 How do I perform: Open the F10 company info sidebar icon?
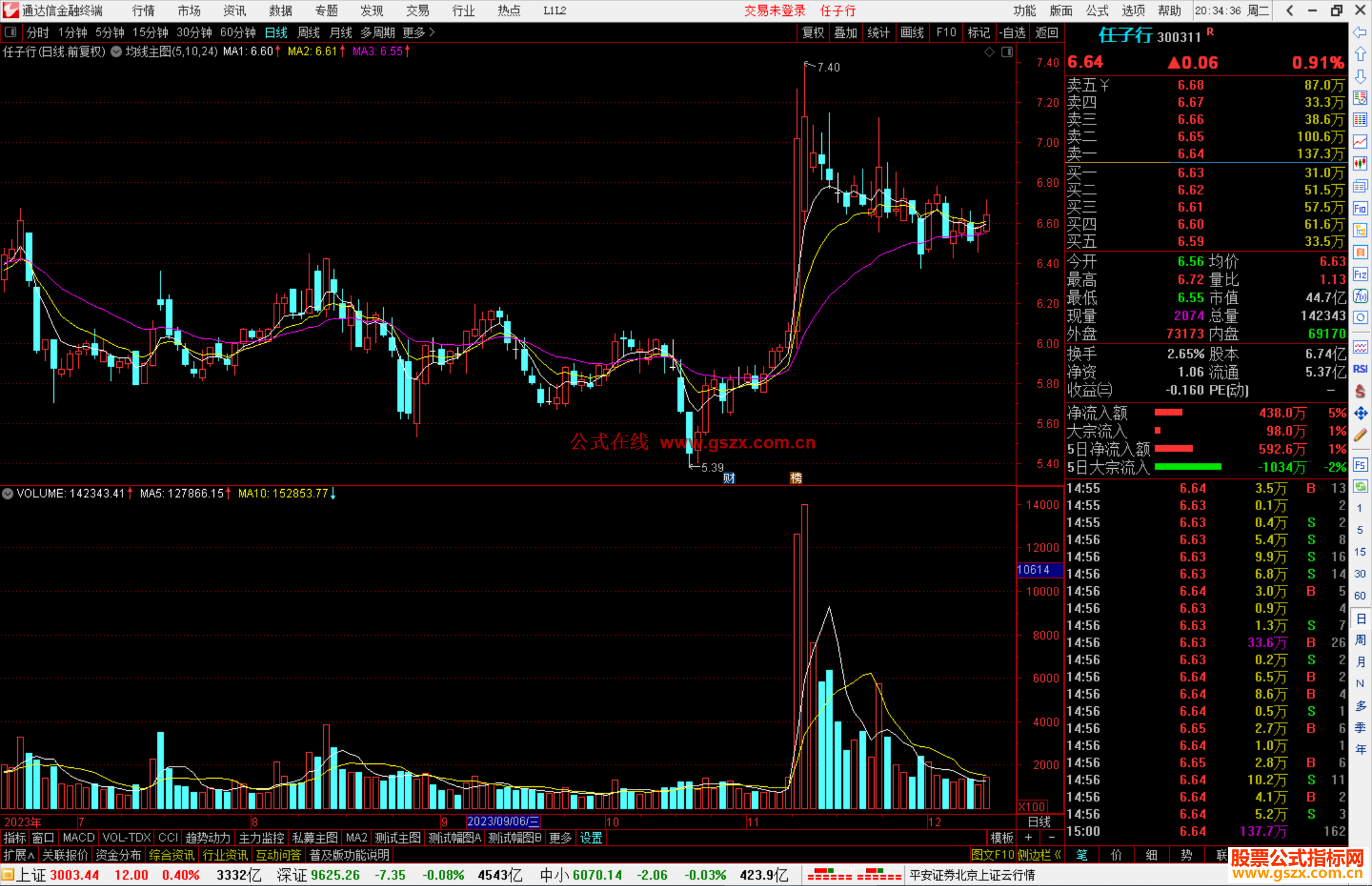[x=1360, y=208]
